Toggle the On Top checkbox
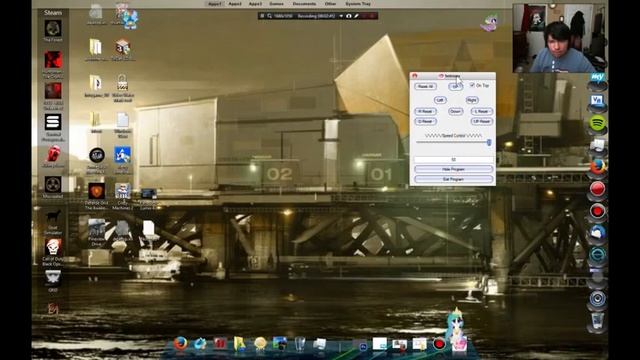This screenshot has height=360, width=640. click(472, 85)
